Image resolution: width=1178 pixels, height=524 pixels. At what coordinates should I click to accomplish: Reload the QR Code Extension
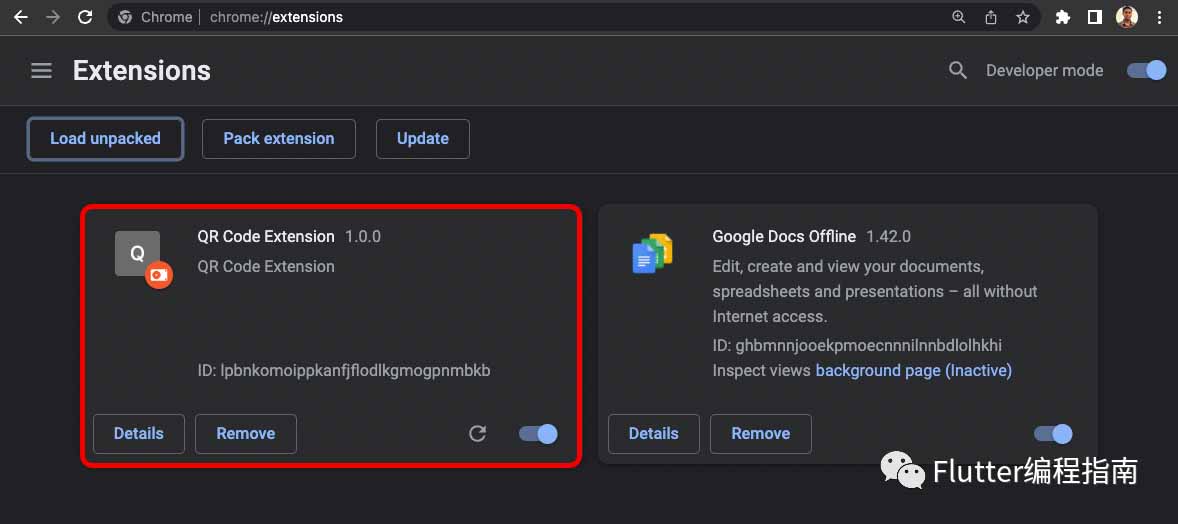(x=478, y=434)
